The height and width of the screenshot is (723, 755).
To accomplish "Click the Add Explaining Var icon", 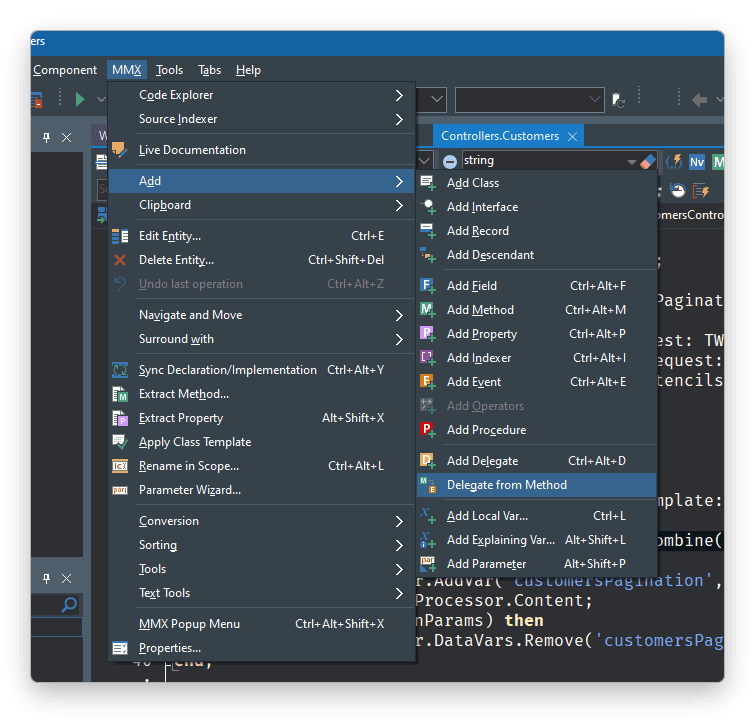I will 428,540.
